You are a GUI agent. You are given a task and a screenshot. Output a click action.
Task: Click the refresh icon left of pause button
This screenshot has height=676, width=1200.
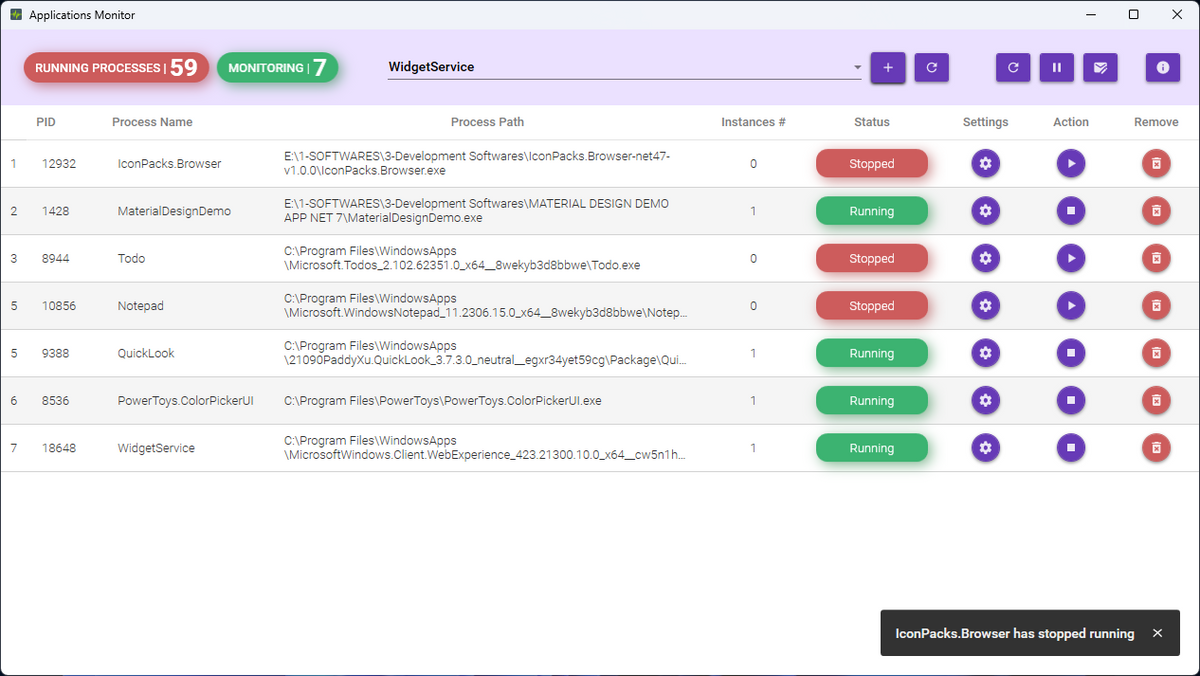pyautogui.click(x=1013, y=68)
